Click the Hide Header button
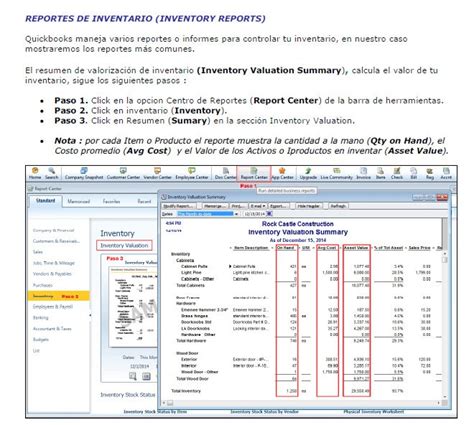Screen dimensions: 474x425 (x=308, y=206)
